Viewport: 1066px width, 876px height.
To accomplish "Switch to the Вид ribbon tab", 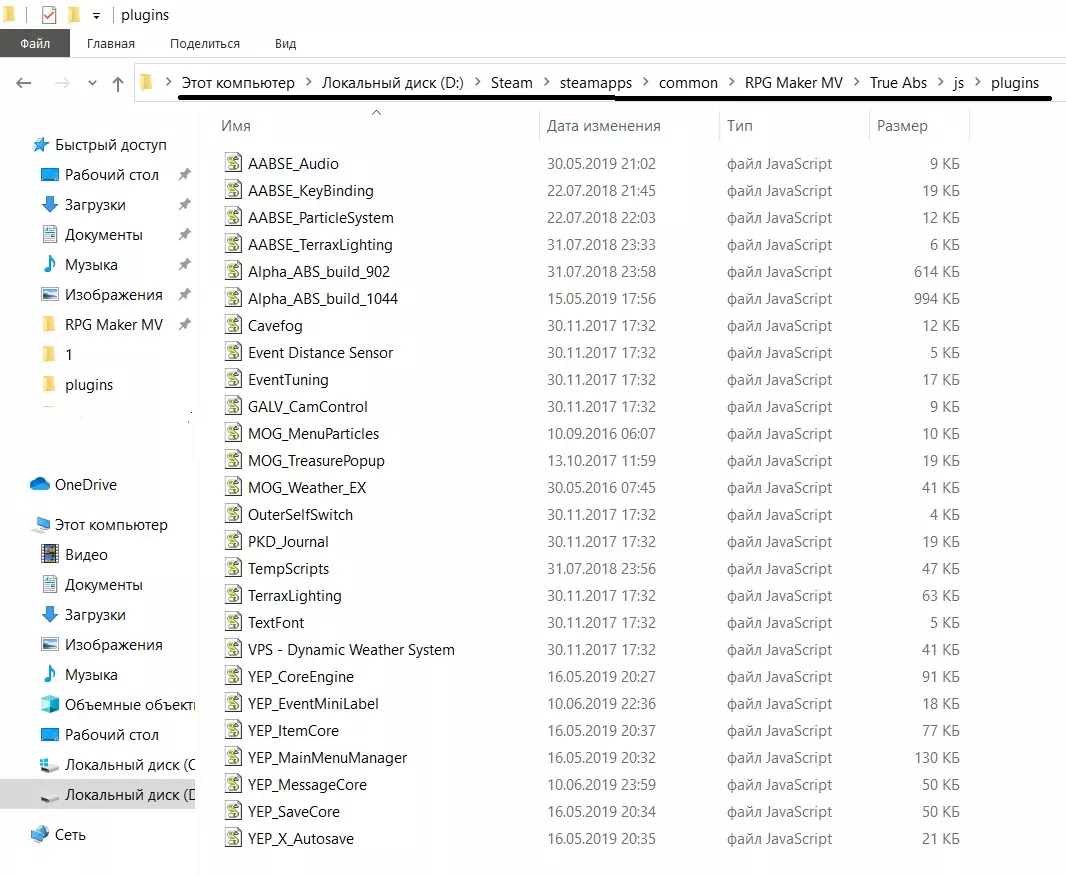I will (286, 43).
